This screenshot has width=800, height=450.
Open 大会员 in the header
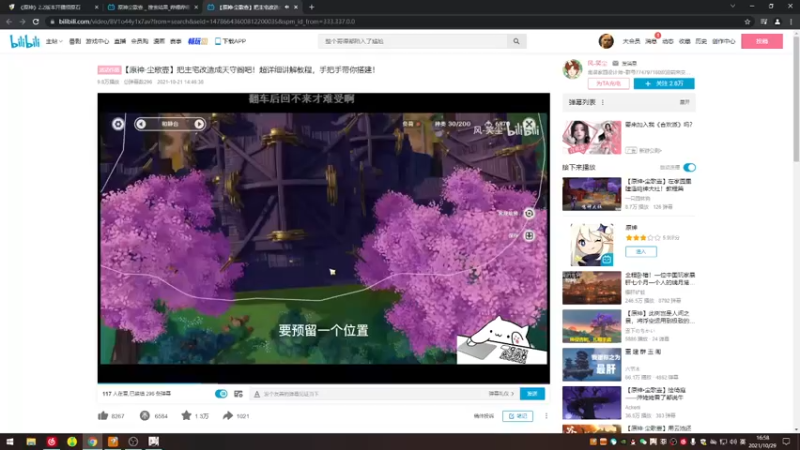point(631,41)
